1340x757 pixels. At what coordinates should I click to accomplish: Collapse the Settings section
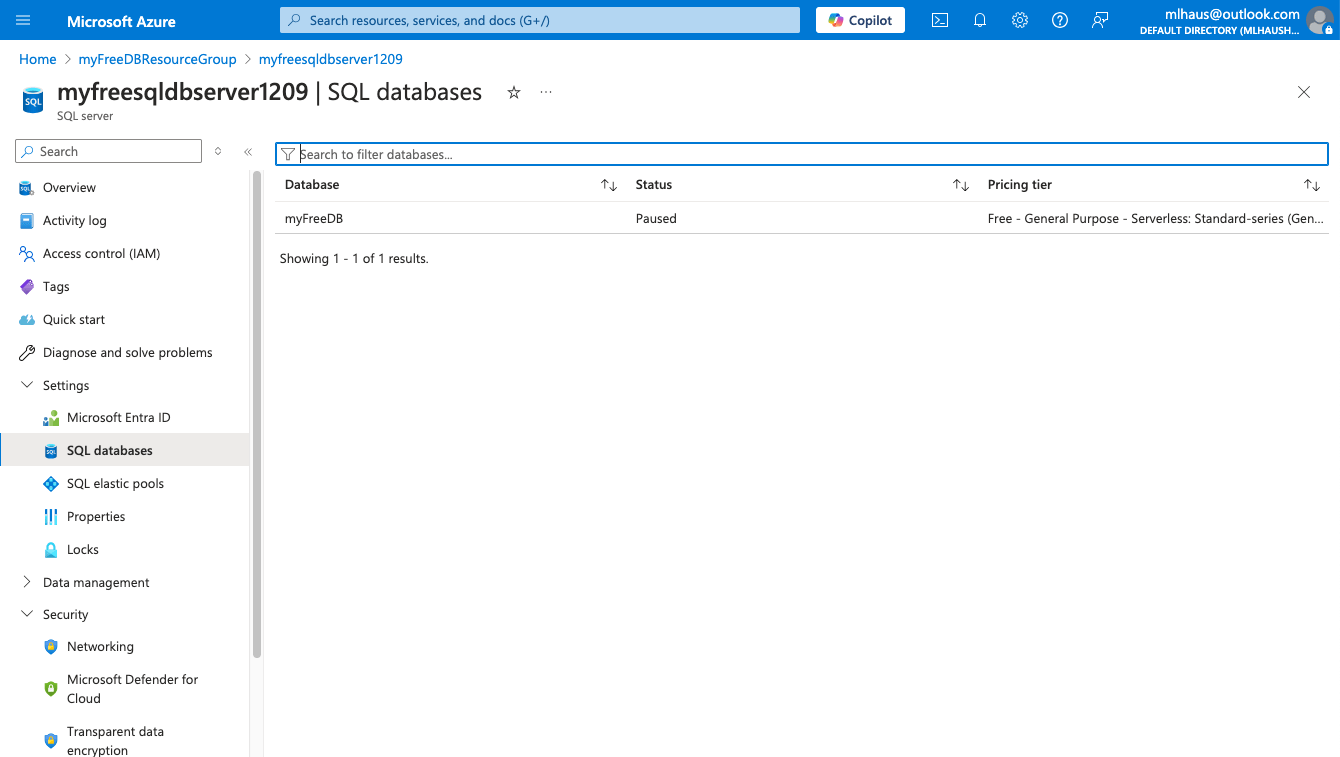27,385
